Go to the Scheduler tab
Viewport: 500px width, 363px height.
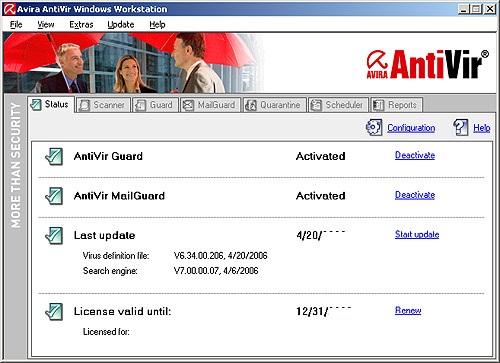pyautogui.click(x=338, y=105)
